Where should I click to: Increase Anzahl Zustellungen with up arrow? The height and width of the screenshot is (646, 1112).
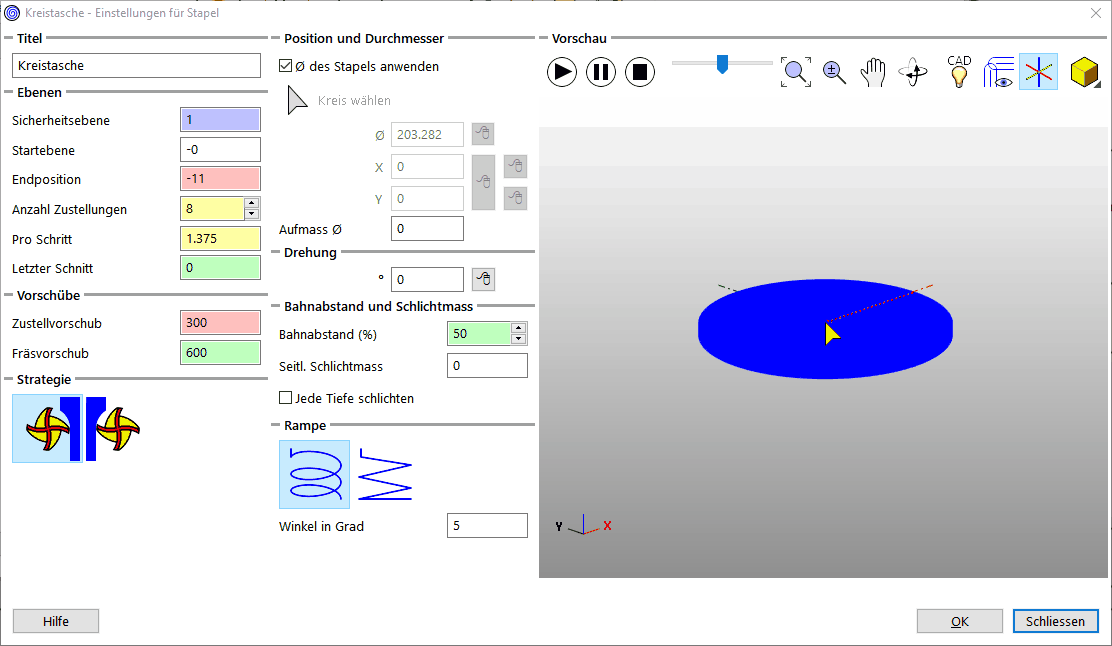(252, 203)
